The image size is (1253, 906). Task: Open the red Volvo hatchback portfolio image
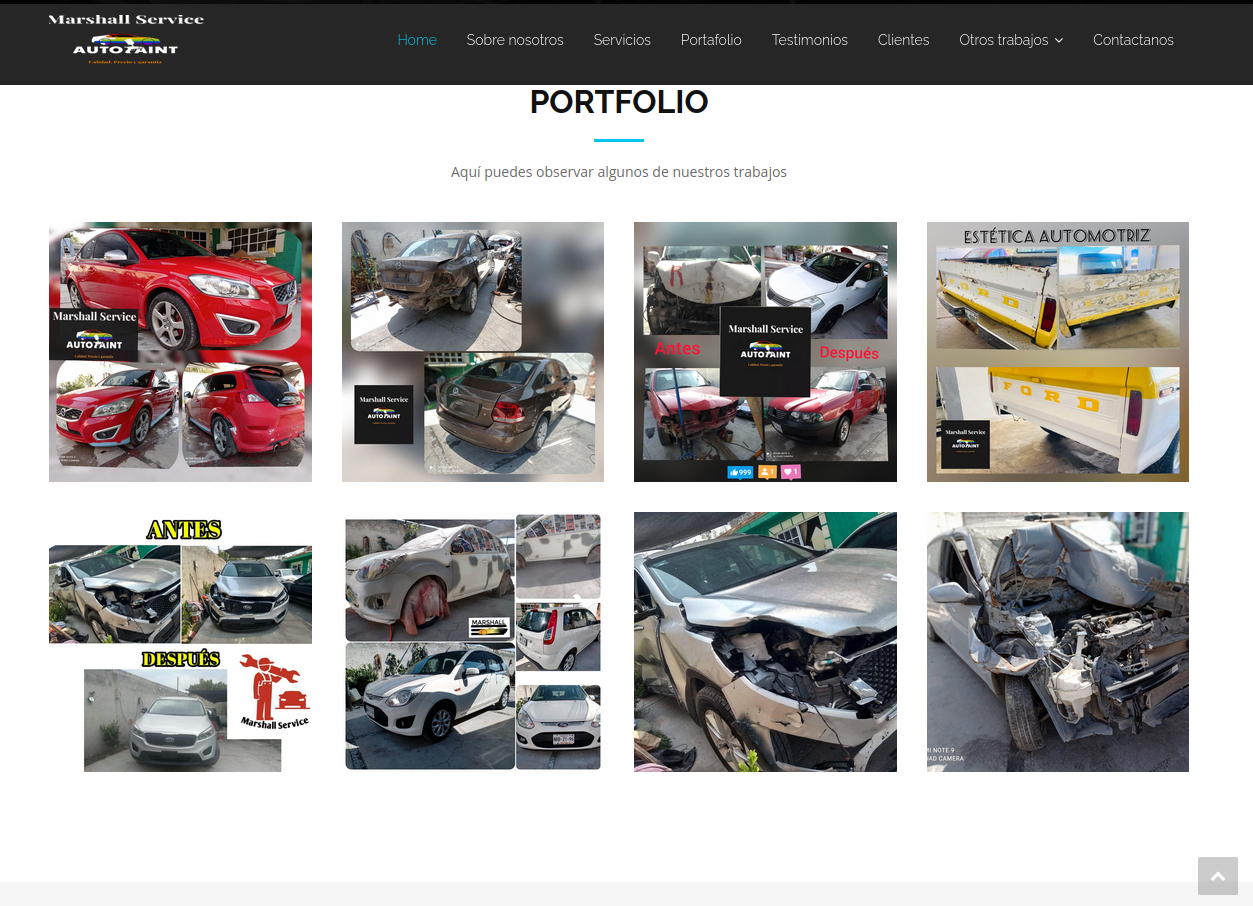pyautogui.click(x=180, y=352)
